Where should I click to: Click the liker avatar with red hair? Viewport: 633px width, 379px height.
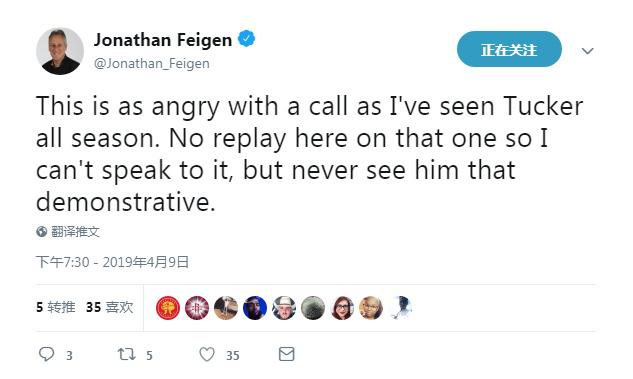pyautogui.click(x=342, y=308)
